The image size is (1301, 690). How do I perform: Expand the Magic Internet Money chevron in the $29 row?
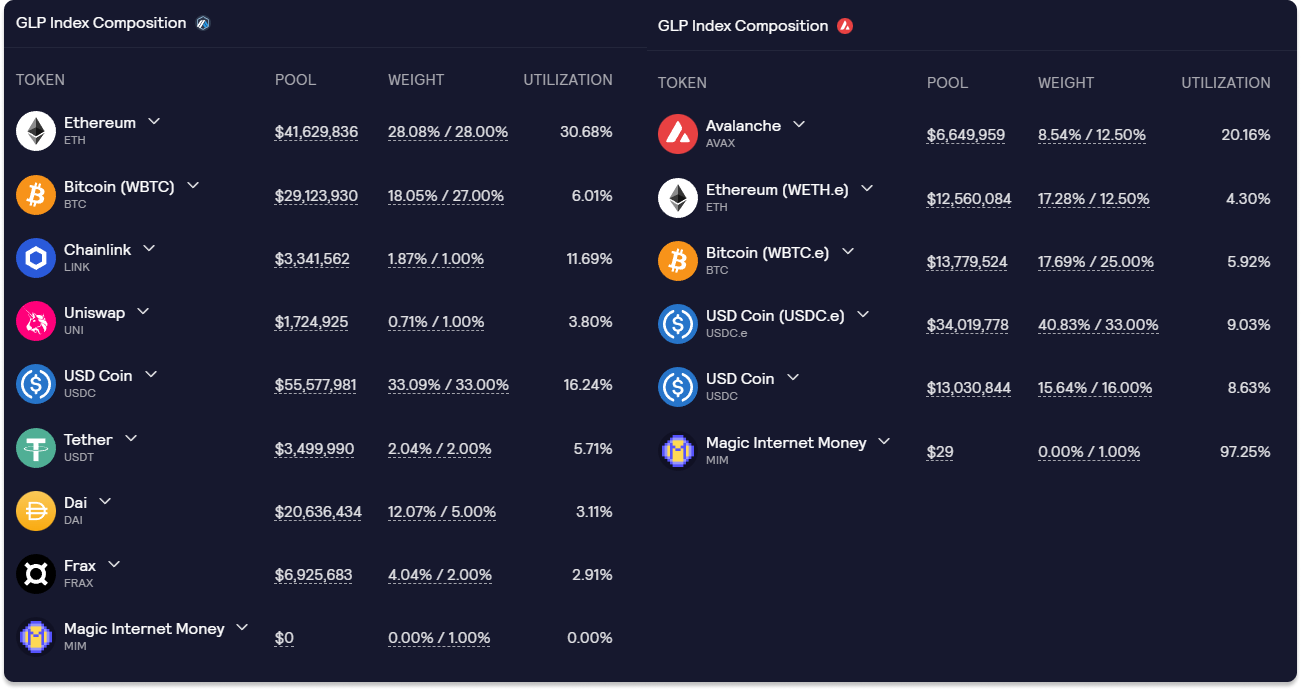[884, 440]
